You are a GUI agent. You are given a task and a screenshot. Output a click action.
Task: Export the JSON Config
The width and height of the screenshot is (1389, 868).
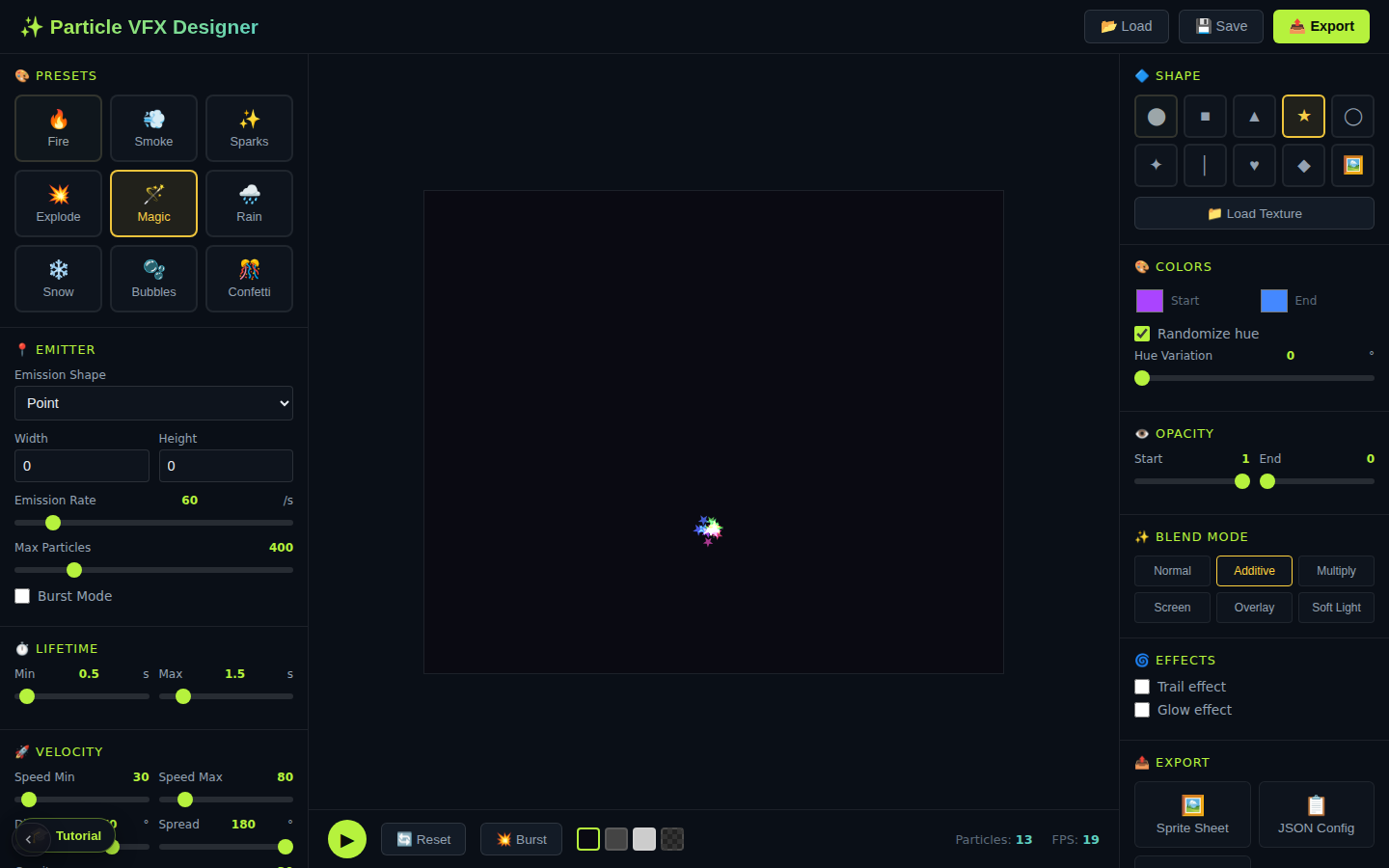coord(1316,815)
